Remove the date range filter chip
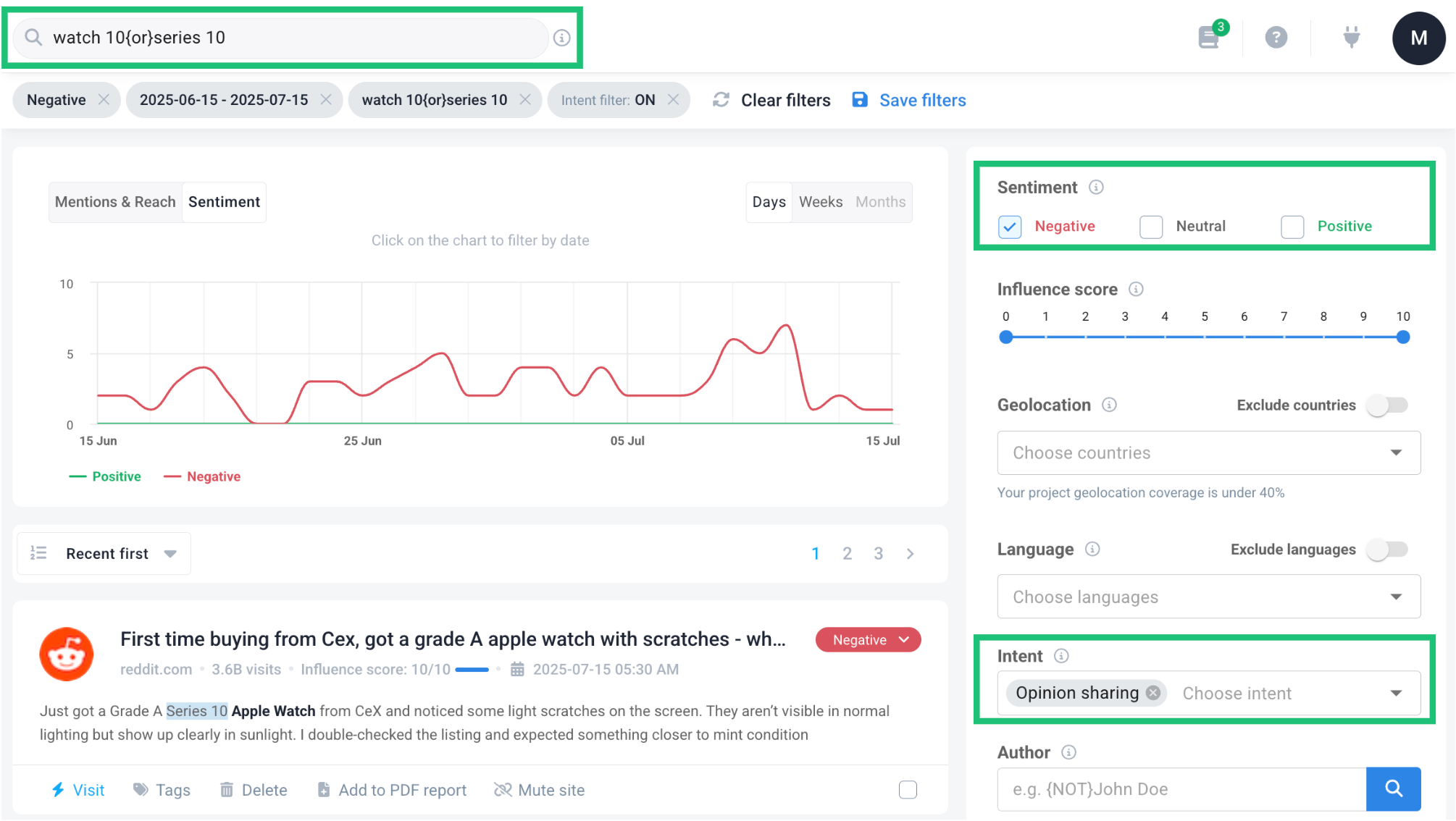This screenshot has width=1456, height=821. [x=326, y=100]
